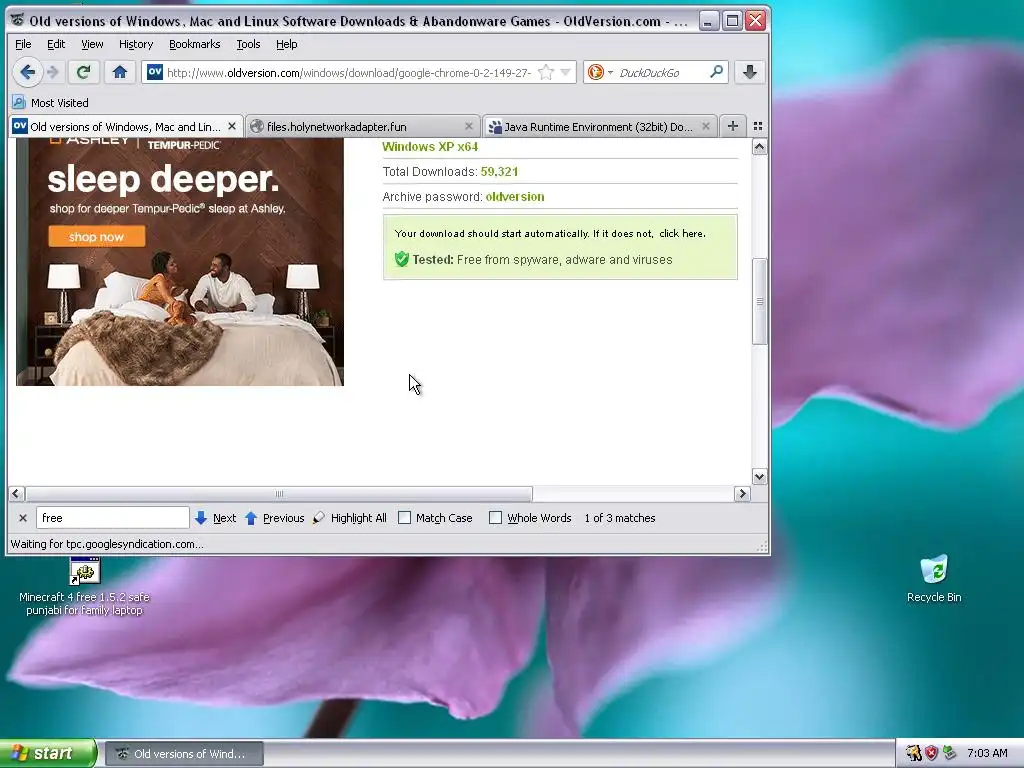Click the window resize grip in status bar
The height and width of the screenshot is (768, 1024).
pos(762,547)
